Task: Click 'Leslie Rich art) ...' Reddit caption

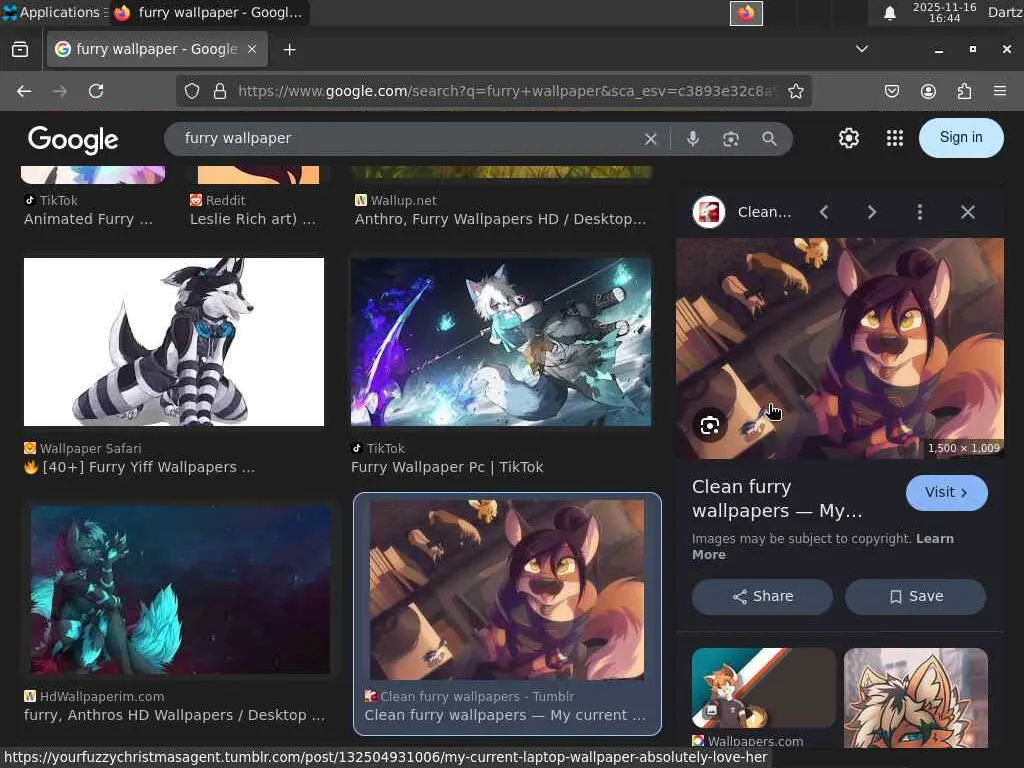Action: click(x=253, y=219)
